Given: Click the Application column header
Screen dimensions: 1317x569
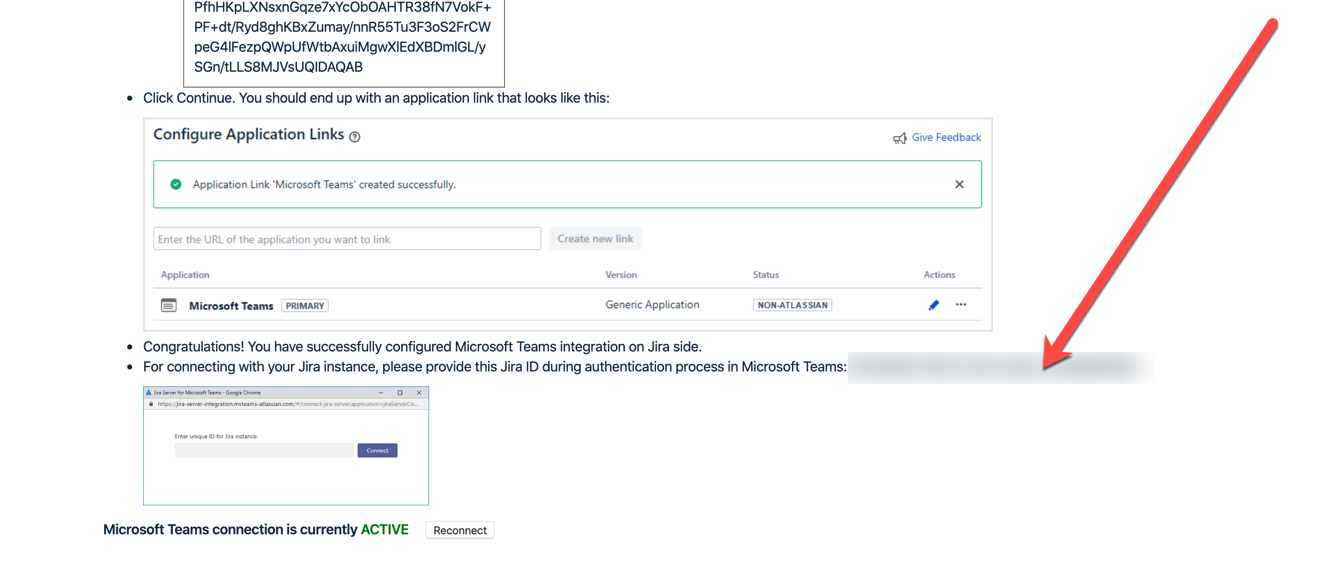Looking at the screenshot, I should (x=185, y=275).
